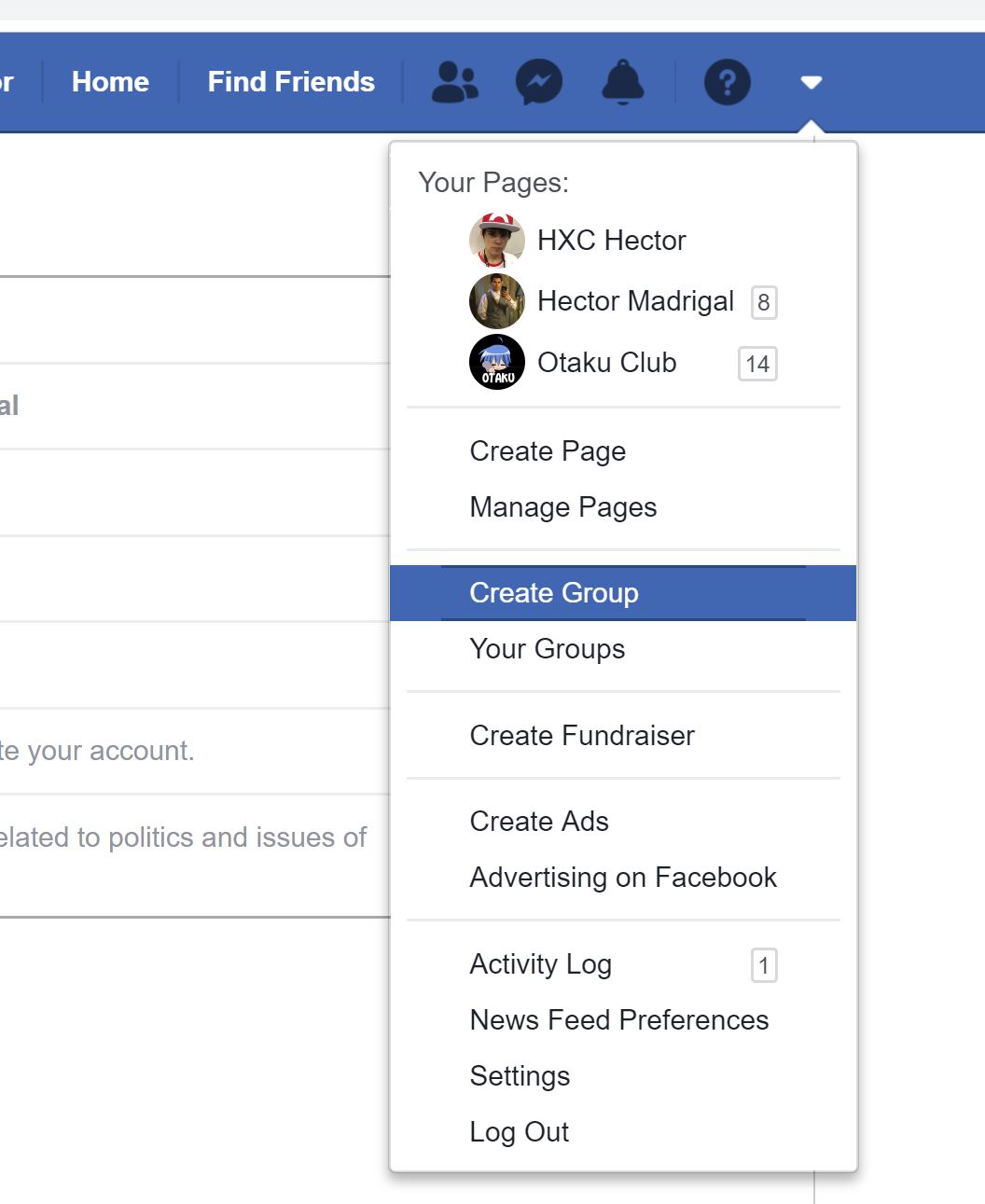Select the Otaku Club page avatar
This screenshot has width=985, height=1204.
[497, 362]
